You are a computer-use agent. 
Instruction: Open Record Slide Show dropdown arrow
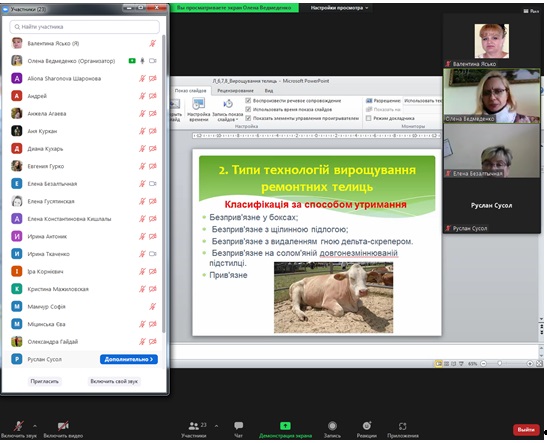[237, 120]
